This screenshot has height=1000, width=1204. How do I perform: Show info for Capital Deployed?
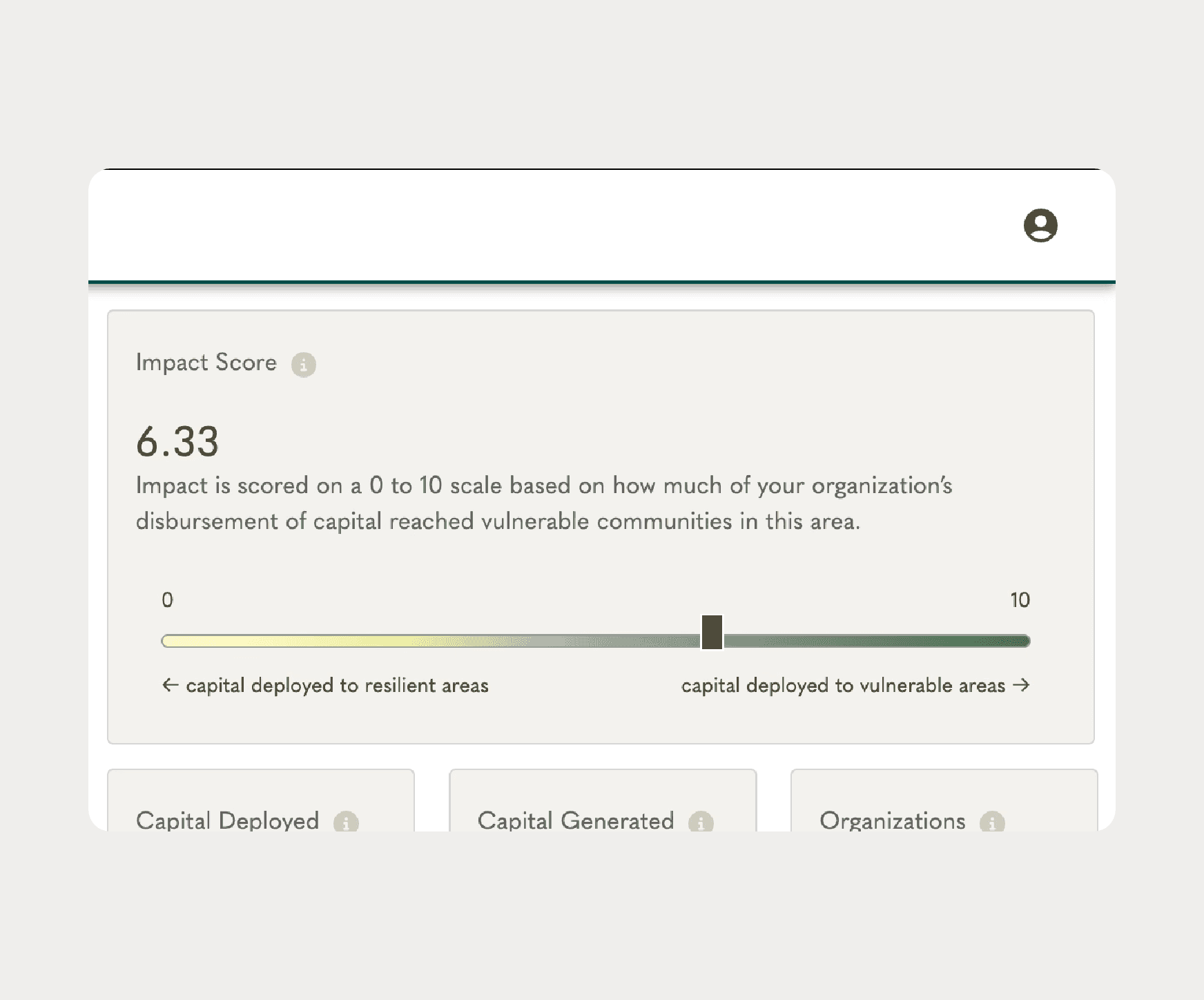click(346, 822)
